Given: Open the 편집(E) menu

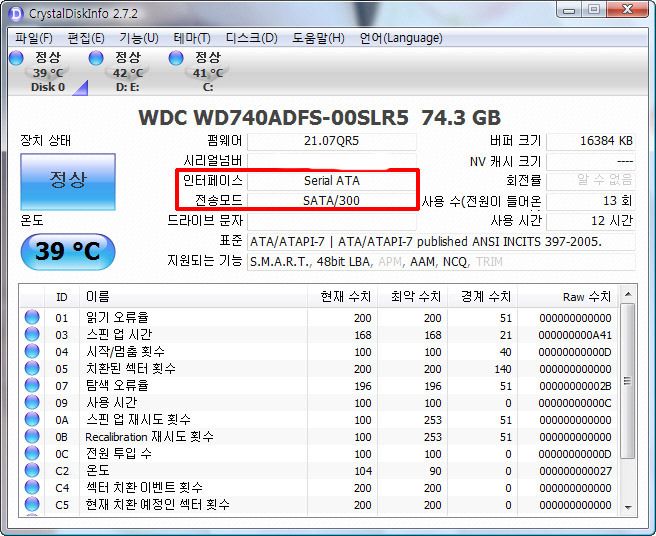Looking at the screenshot, I should [x=86, y=38].
